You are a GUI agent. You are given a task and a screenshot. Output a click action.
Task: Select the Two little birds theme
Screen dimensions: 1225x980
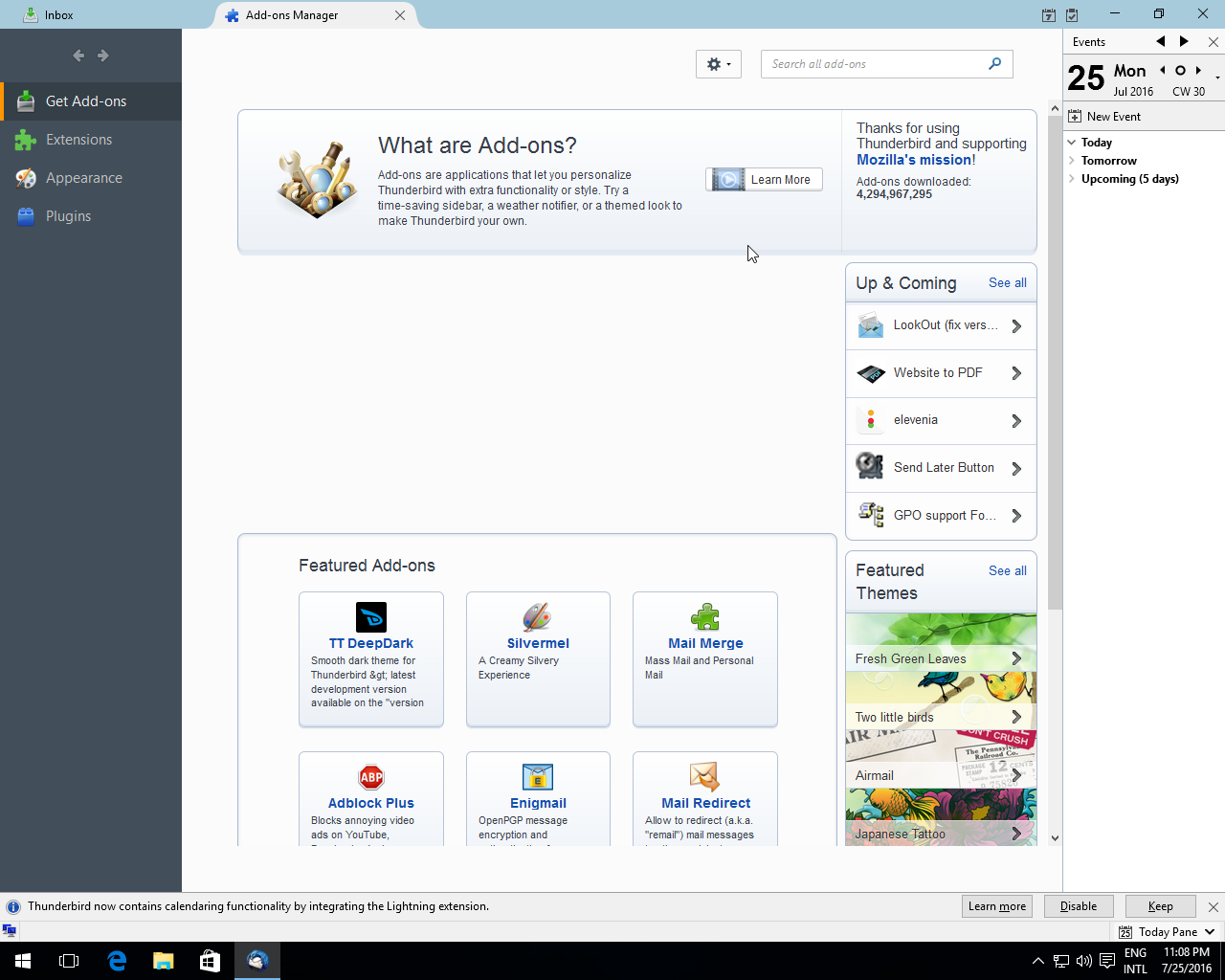[x=941, y=702]
